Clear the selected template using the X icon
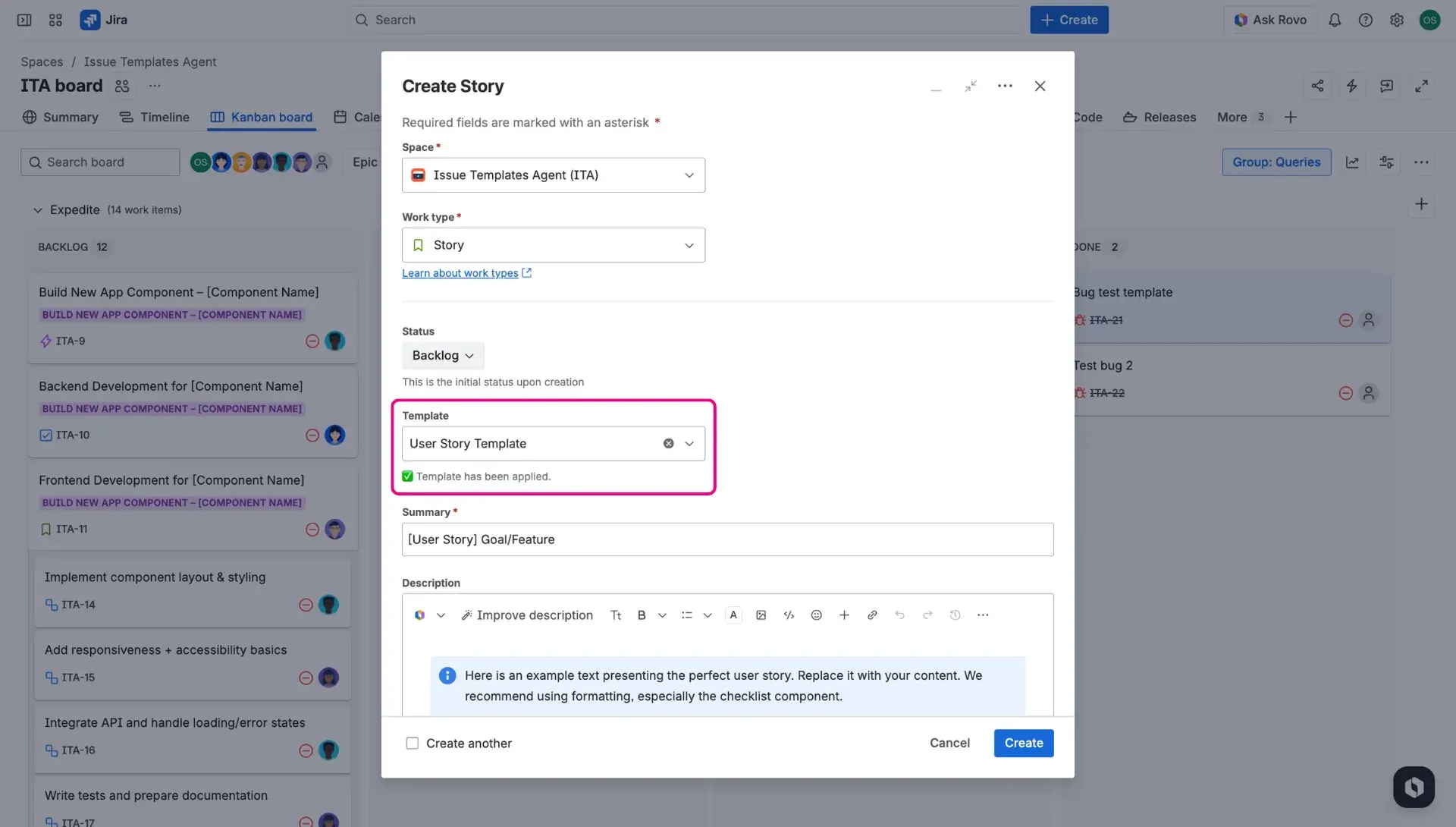 (668, 443)
